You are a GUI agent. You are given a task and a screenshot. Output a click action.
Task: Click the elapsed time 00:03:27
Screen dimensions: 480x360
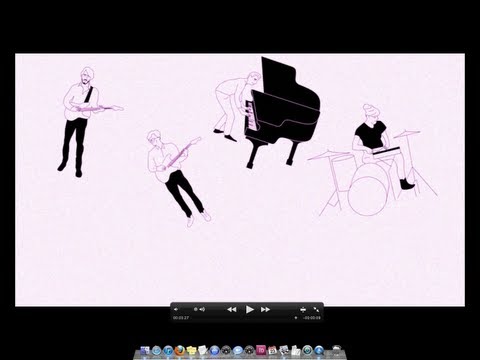click(x=181, y=318)
